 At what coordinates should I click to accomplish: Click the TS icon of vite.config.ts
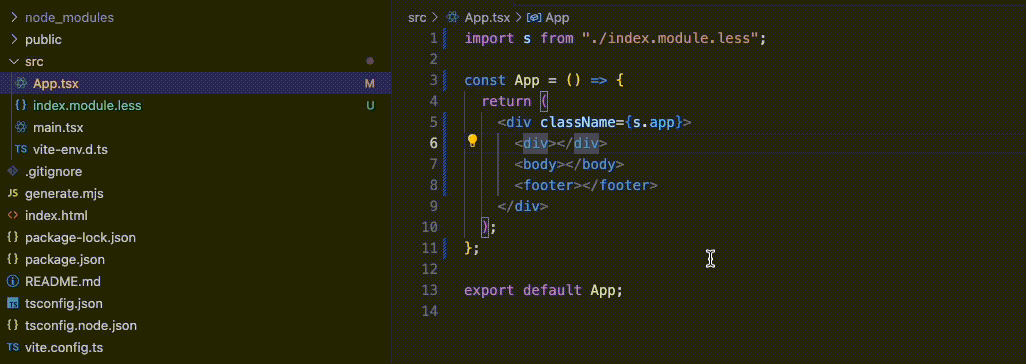12,348
